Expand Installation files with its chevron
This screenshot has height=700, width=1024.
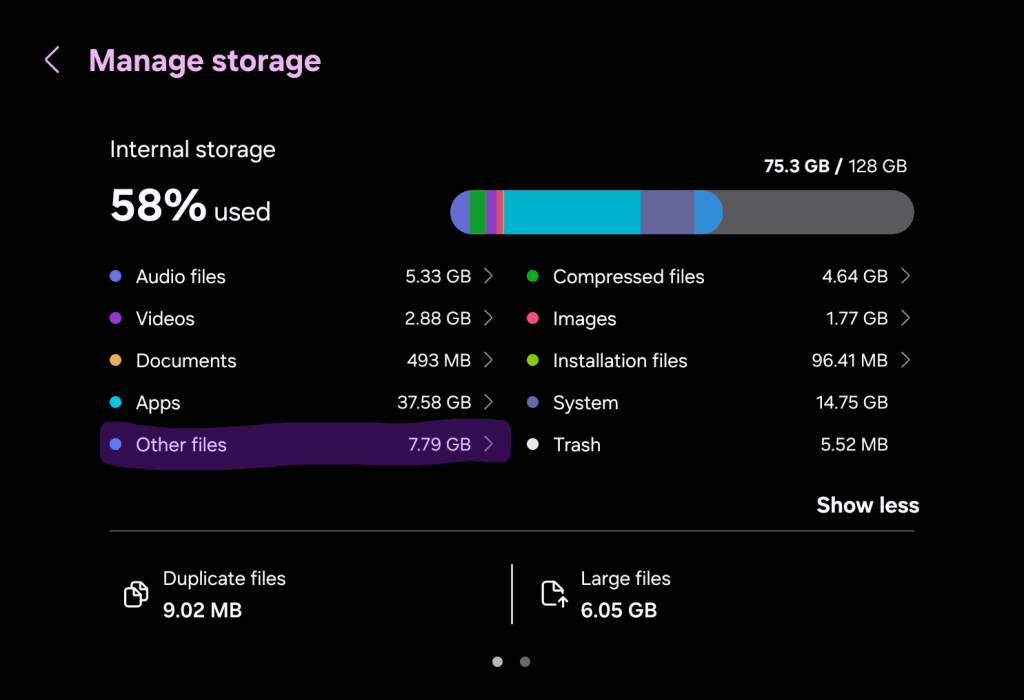click(x=905, y=361)
